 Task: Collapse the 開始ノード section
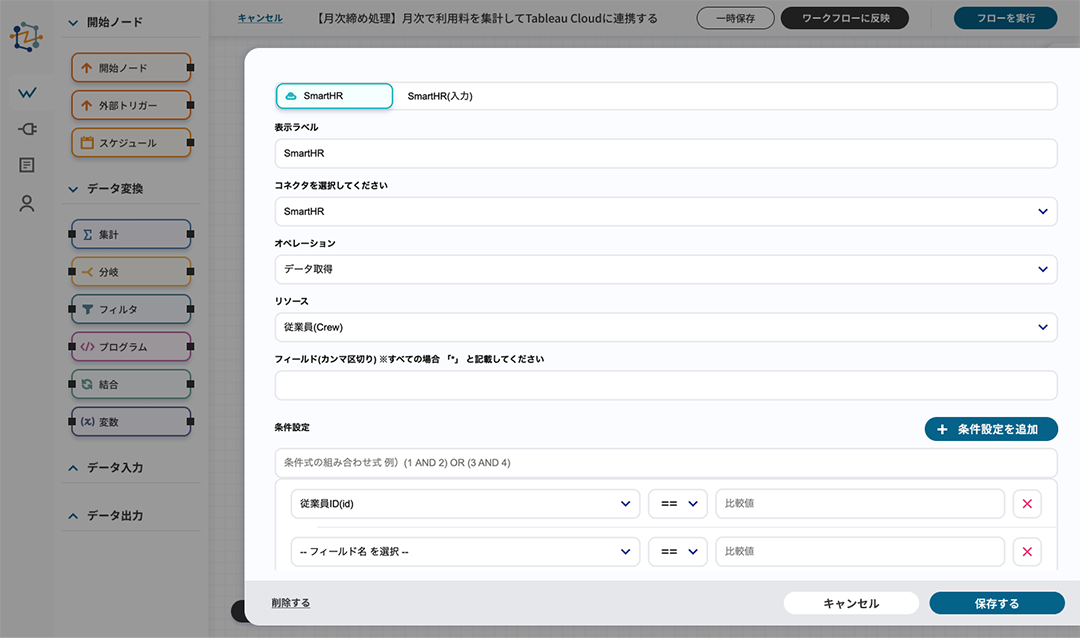coord(73,22)
